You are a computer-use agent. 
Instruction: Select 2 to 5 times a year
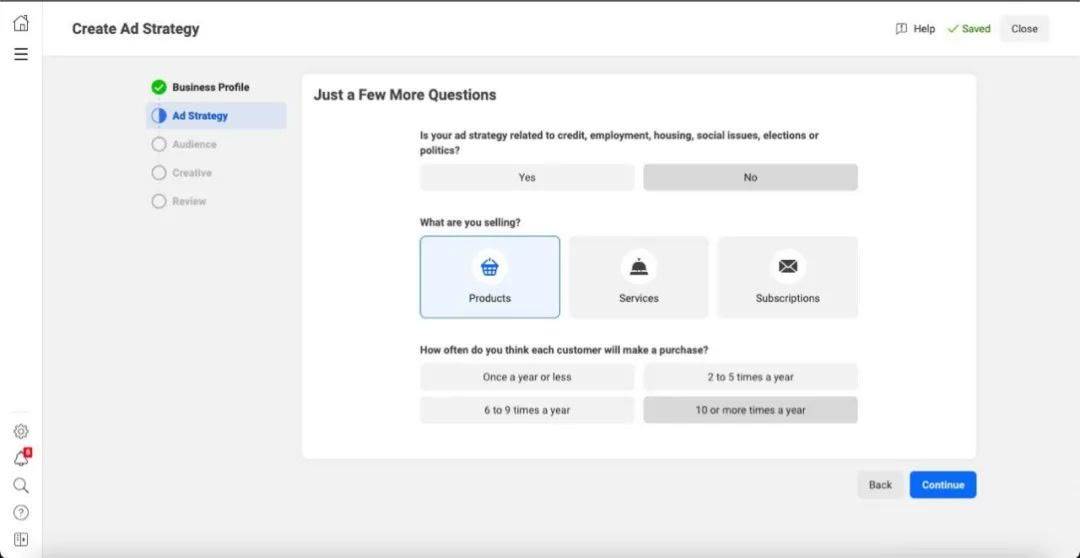(x=750, y=377)
